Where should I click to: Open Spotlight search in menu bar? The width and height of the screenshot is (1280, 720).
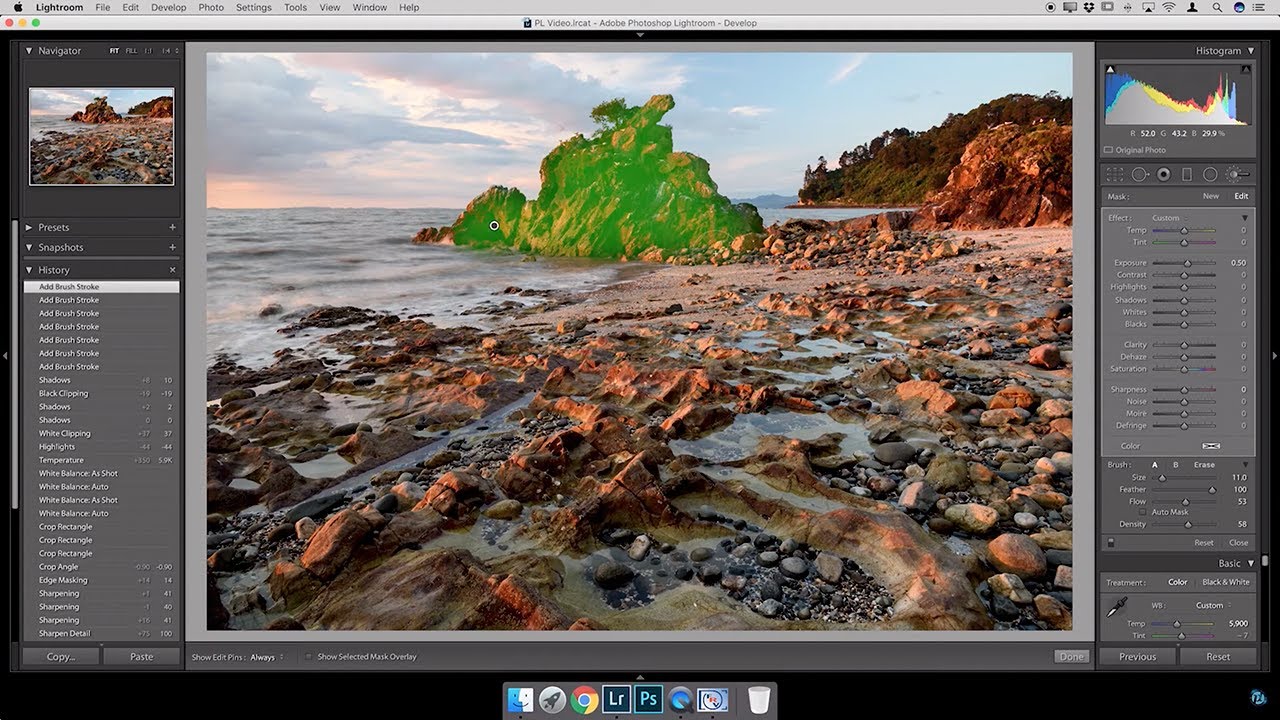tap(1215, 7)
